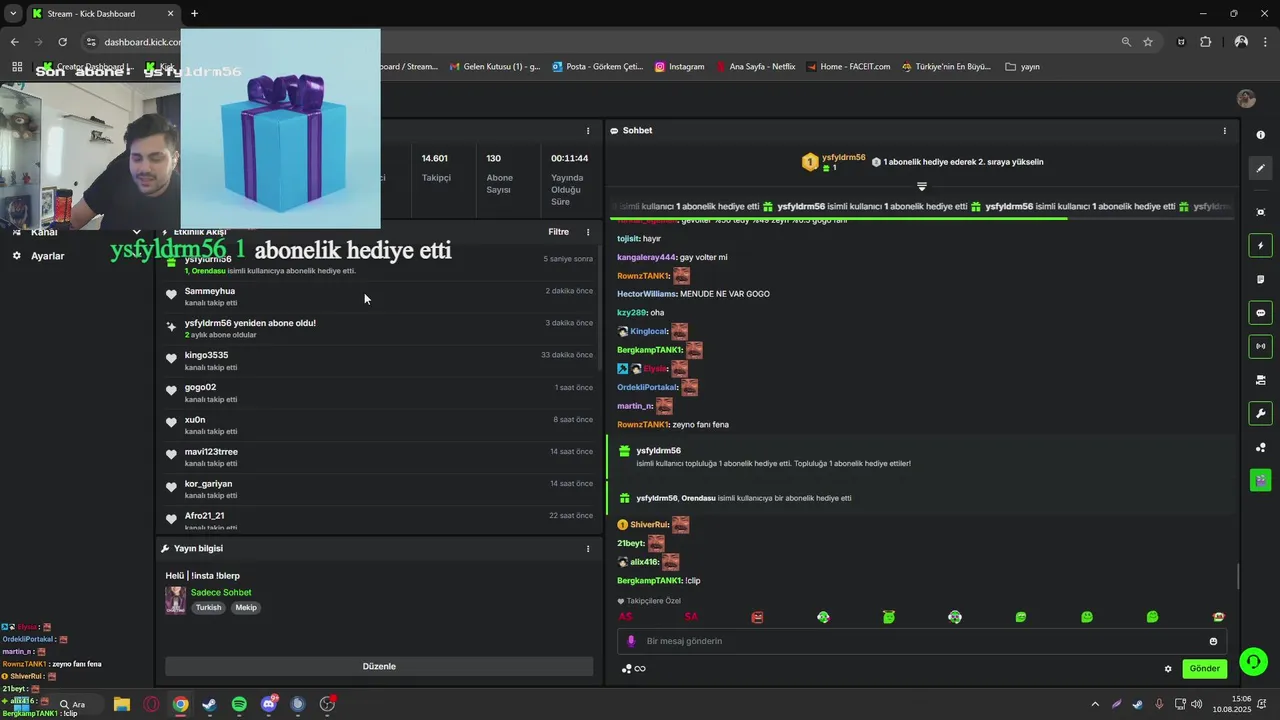Open Discord from the taskbar

coord(268,704)
